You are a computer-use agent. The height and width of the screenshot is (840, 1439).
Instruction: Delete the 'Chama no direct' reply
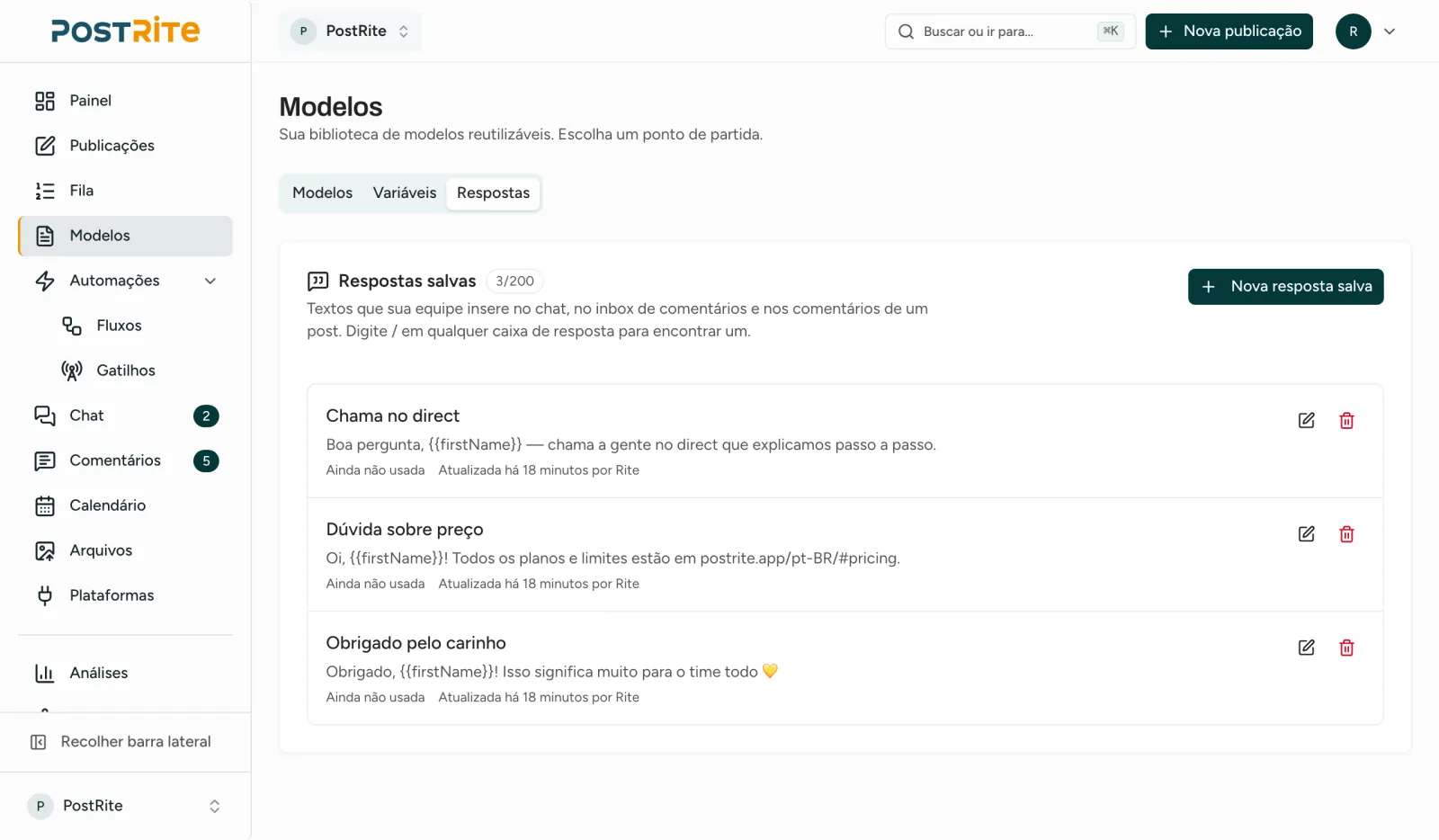(1346, 420)
